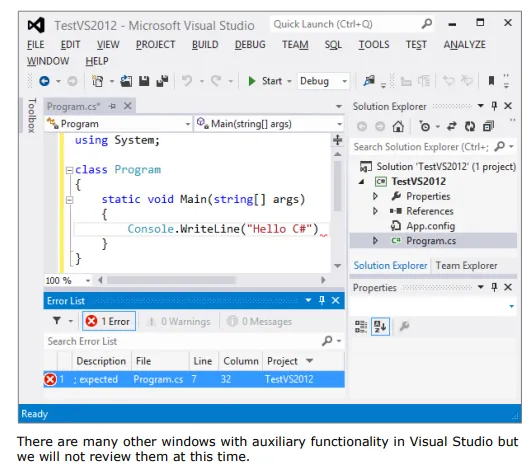
Task: Expand the Program.cs tree node
Action: [375, 241]
